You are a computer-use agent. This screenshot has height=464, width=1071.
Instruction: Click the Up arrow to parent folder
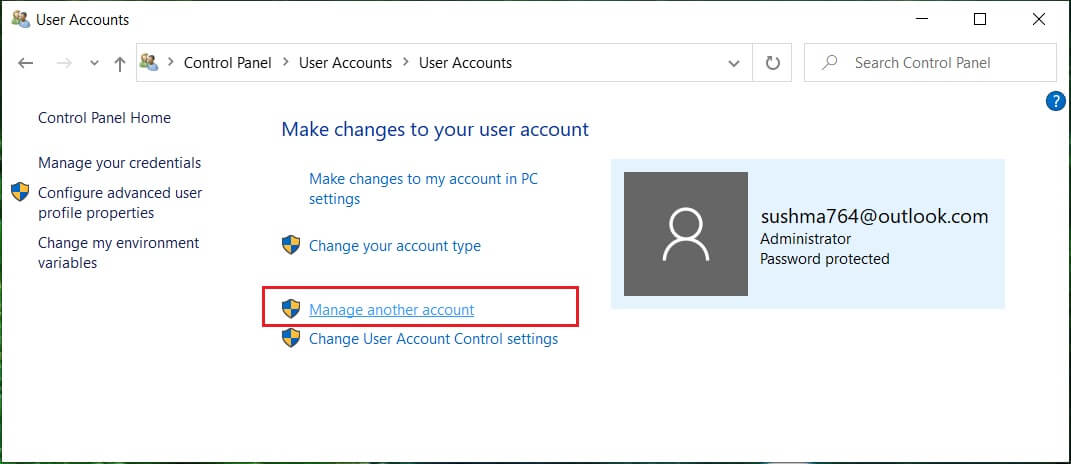[x=120, y=63]
